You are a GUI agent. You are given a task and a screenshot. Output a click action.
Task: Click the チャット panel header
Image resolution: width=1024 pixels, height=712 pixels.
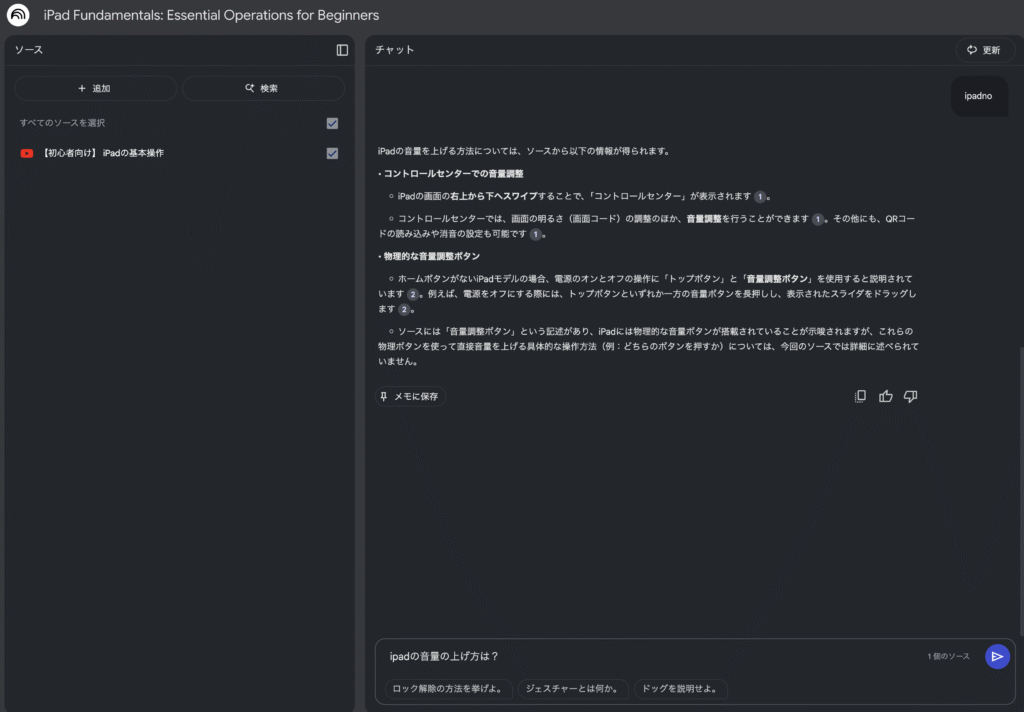click(394, 50)
